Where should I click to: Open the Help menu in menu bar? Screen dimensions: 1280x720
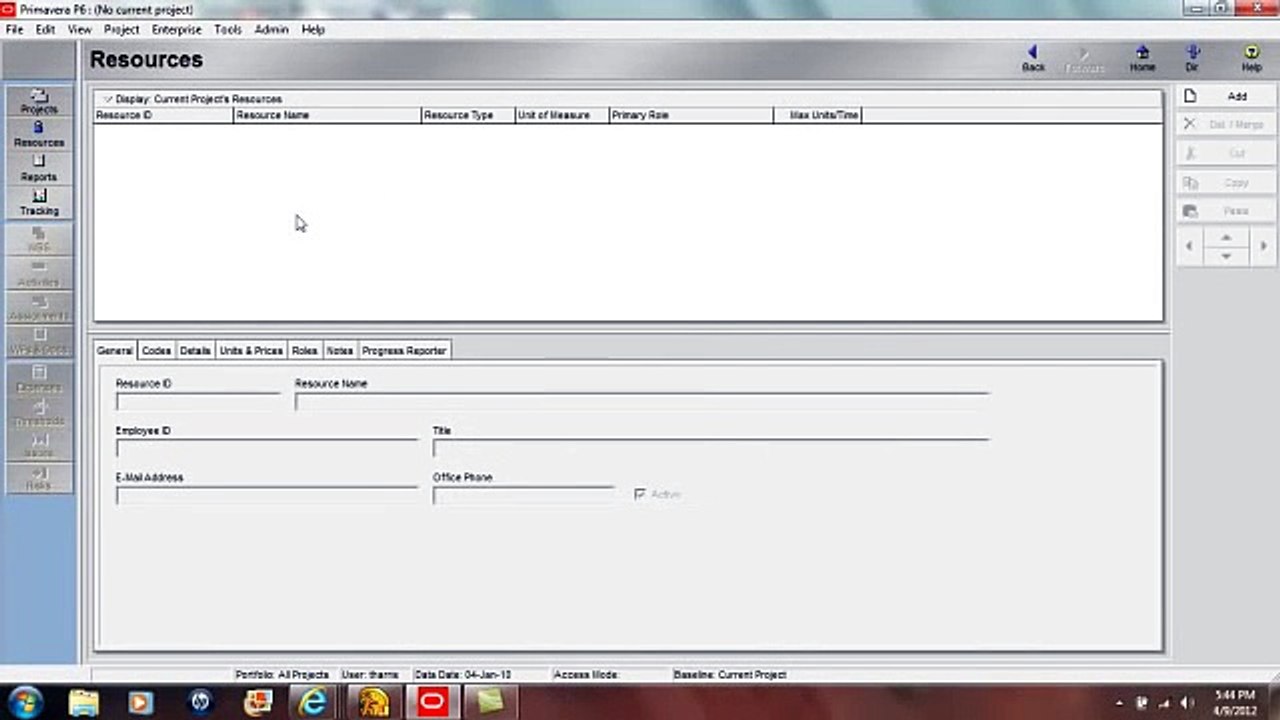[313, 30]
